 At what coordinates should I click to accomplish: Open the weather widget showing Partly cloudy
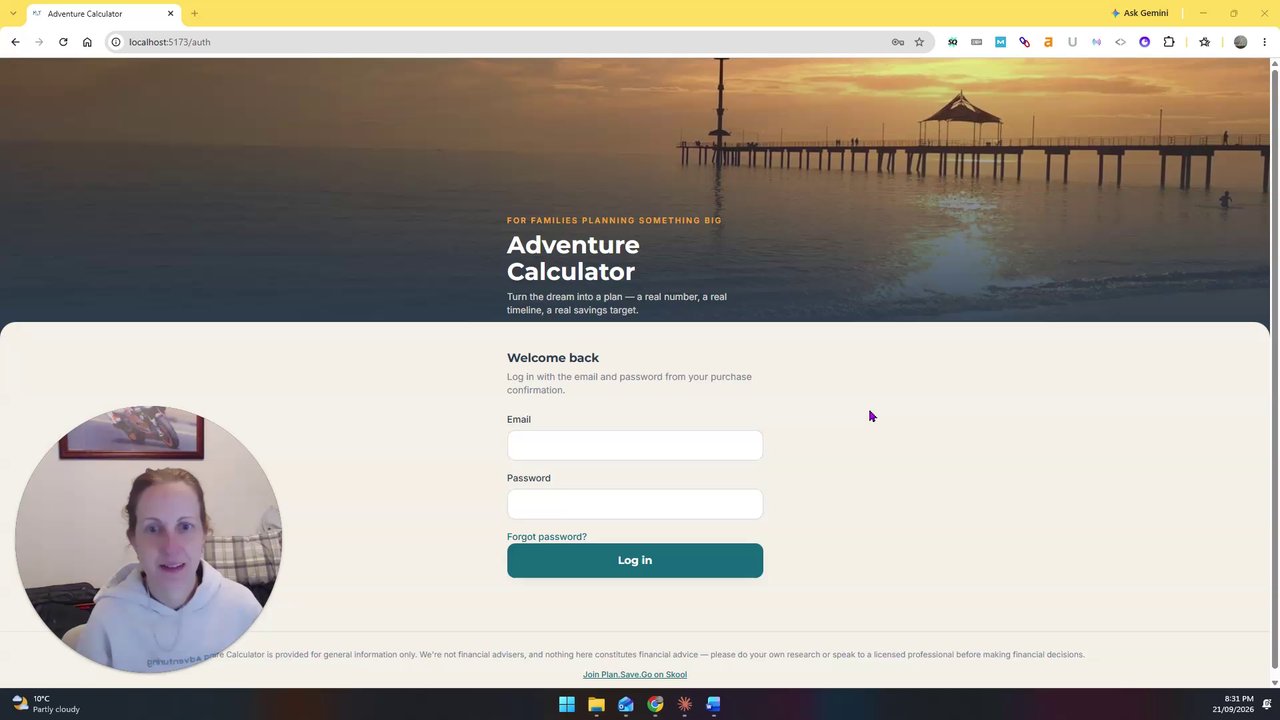click(46, 704)
